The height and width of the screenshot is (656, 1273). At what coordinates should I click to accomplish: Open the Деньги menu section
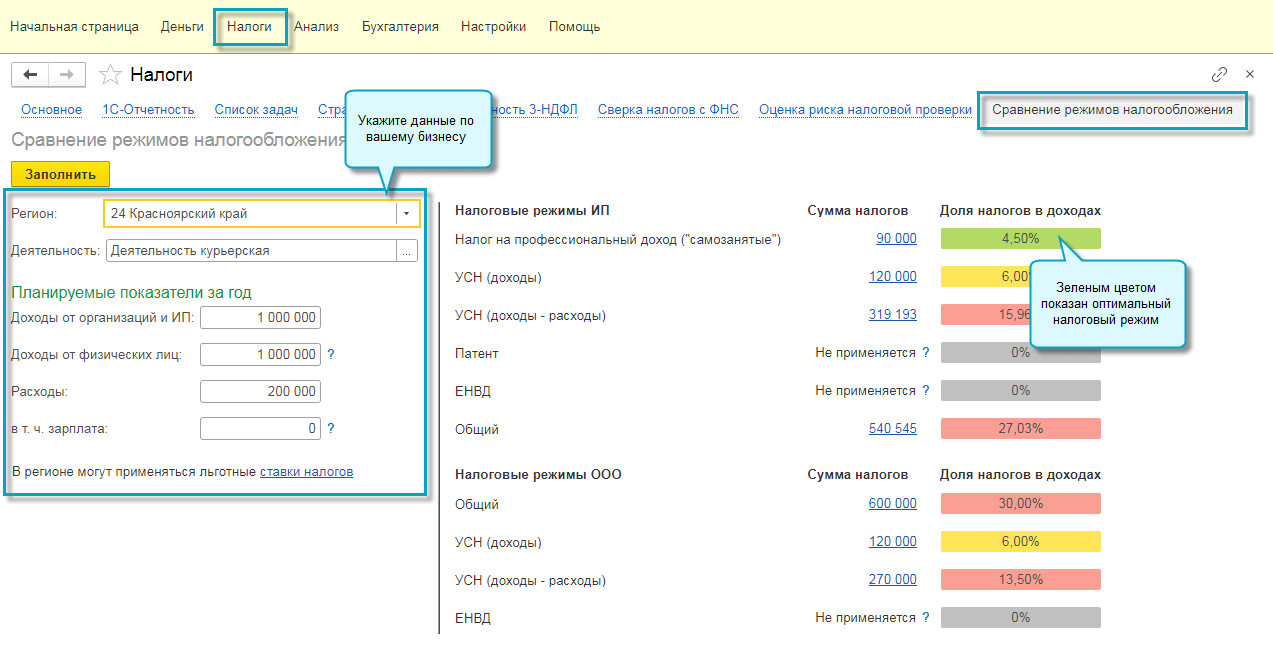(x=182, y=27)
